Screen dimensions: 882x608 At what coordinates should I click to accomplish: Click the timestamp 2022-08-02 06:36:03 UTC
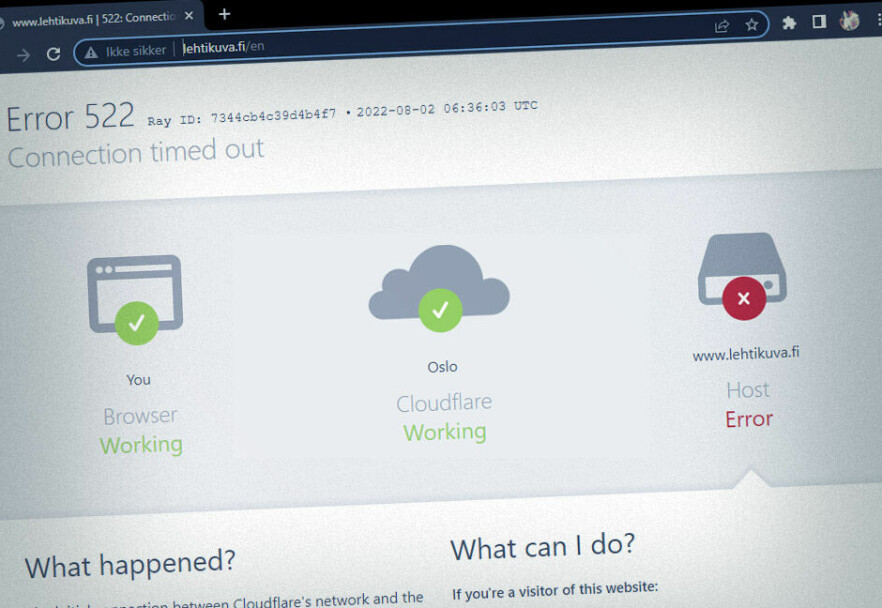[447, 109]
